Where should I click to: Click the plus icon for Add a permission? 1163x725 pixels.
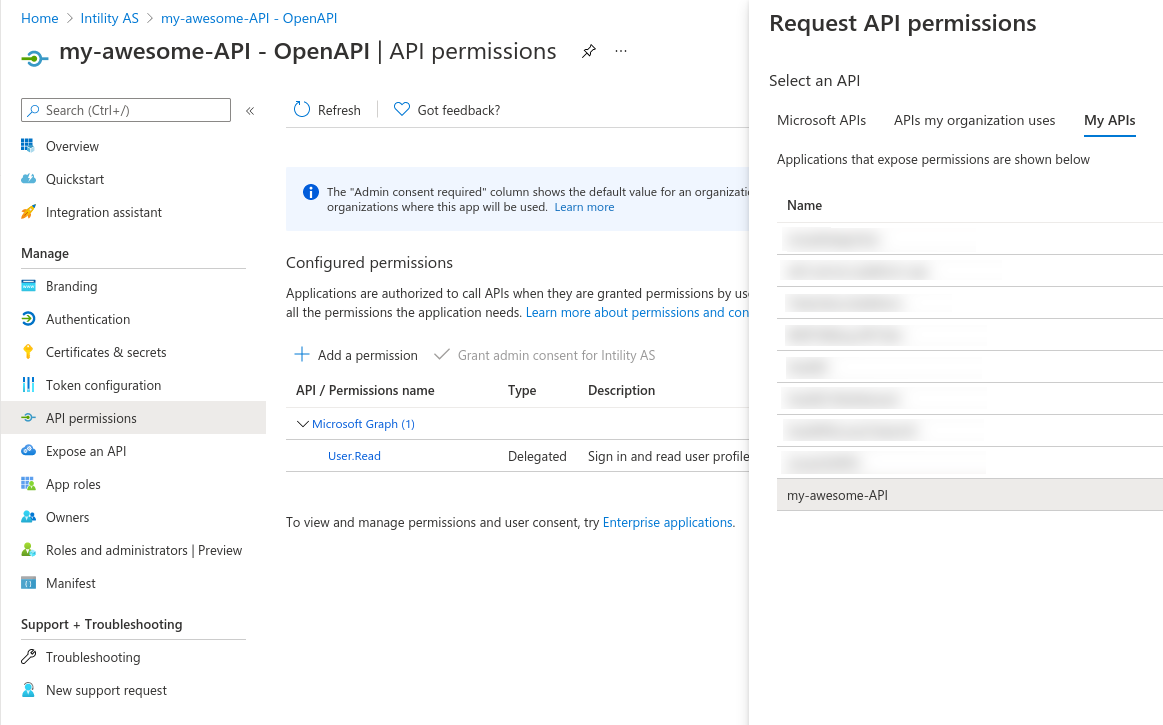[x=302, y=354]
